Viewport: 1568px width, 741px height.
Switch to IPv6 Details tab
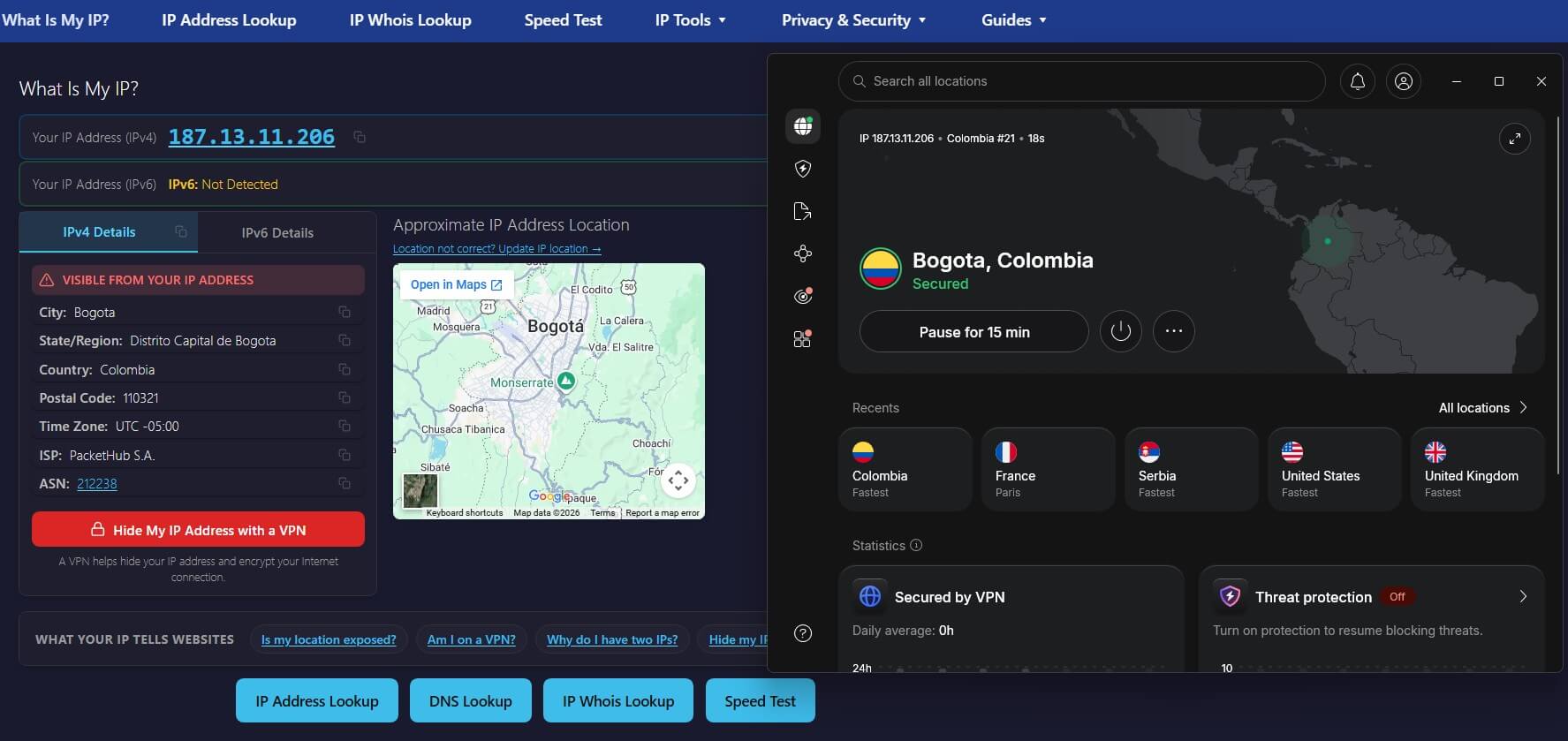(x=277, y=233)
